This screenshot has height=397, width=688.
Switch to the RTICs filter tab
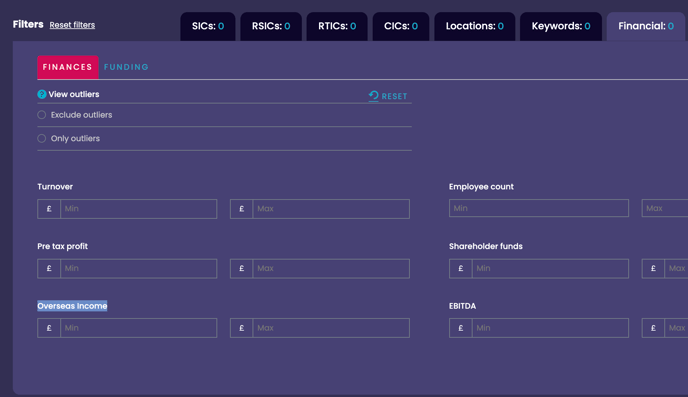pos(337,26)
